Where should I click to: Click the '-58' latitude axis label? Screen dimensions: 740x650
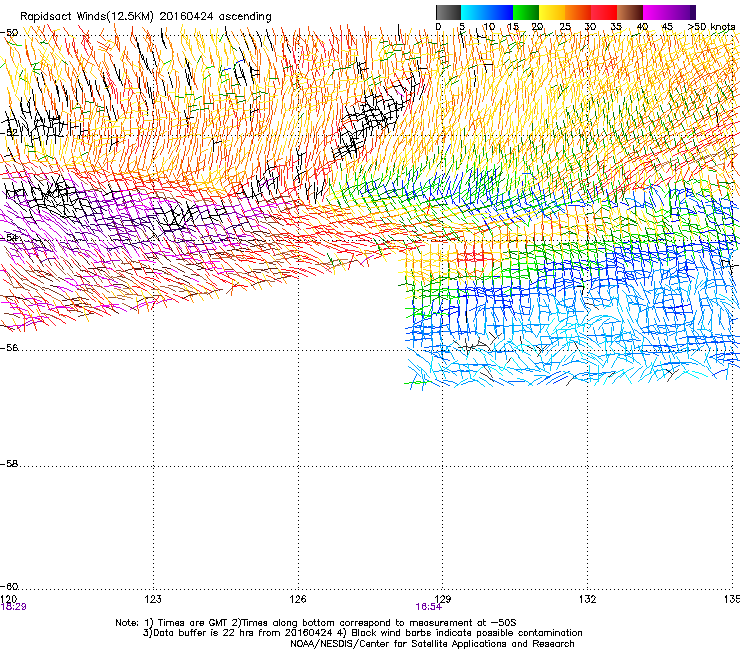click(9, 464)
